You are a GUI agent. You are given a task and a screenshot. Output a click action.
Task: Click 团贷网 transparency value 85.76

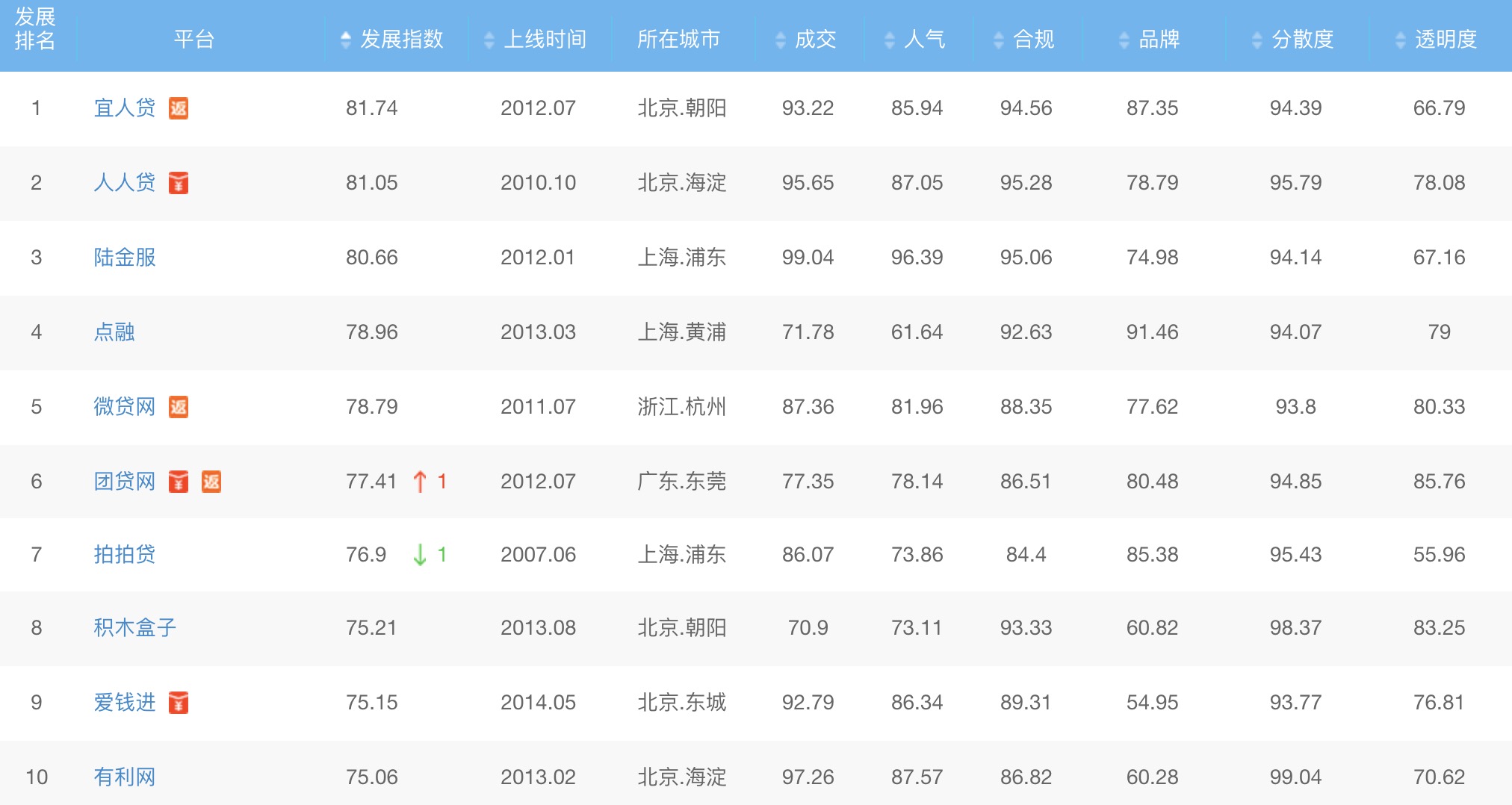[x=1440, y=482]
